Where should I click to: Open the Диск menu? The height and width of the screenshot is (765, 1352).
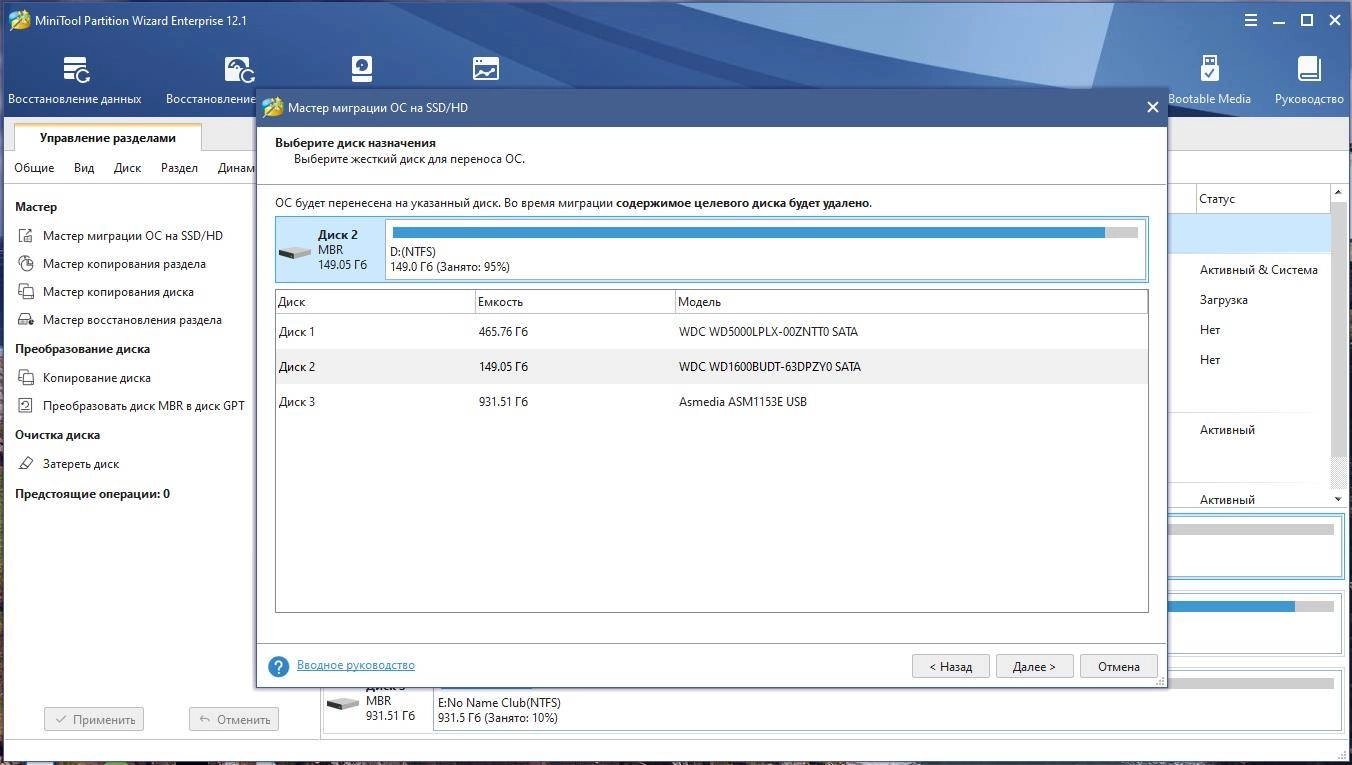[127, 168]
